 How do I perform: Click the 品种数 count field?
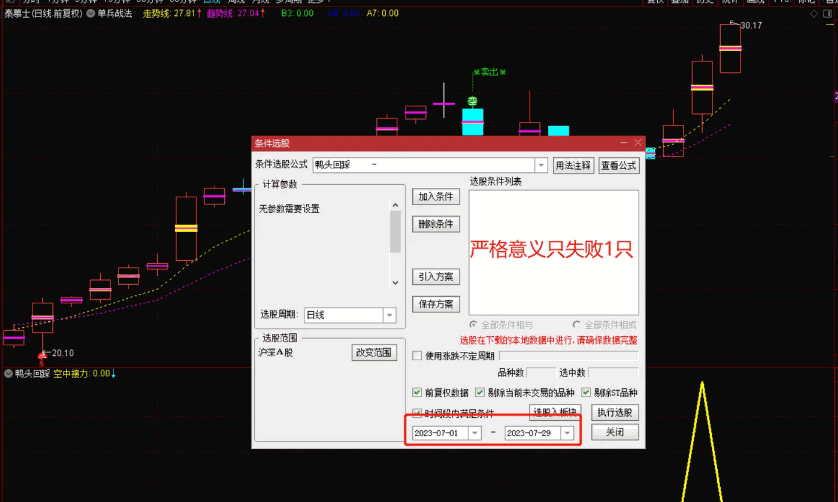coord(541,373)
